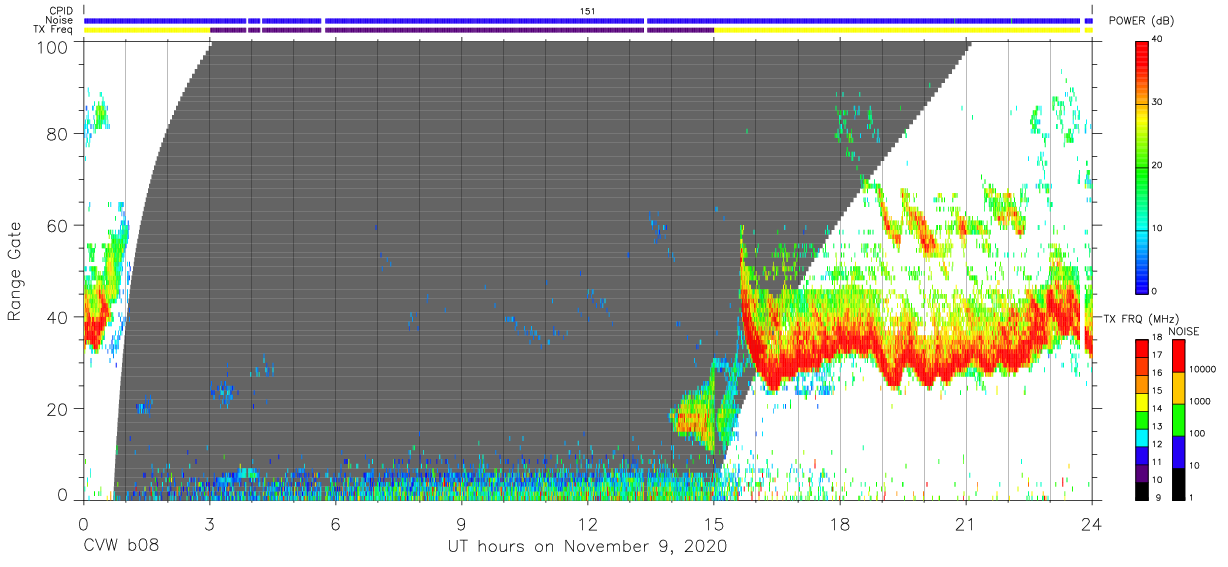Click the 9 hour tick on UT axis
Screen dimensions: 1228x567
click(x=461, y=523)
